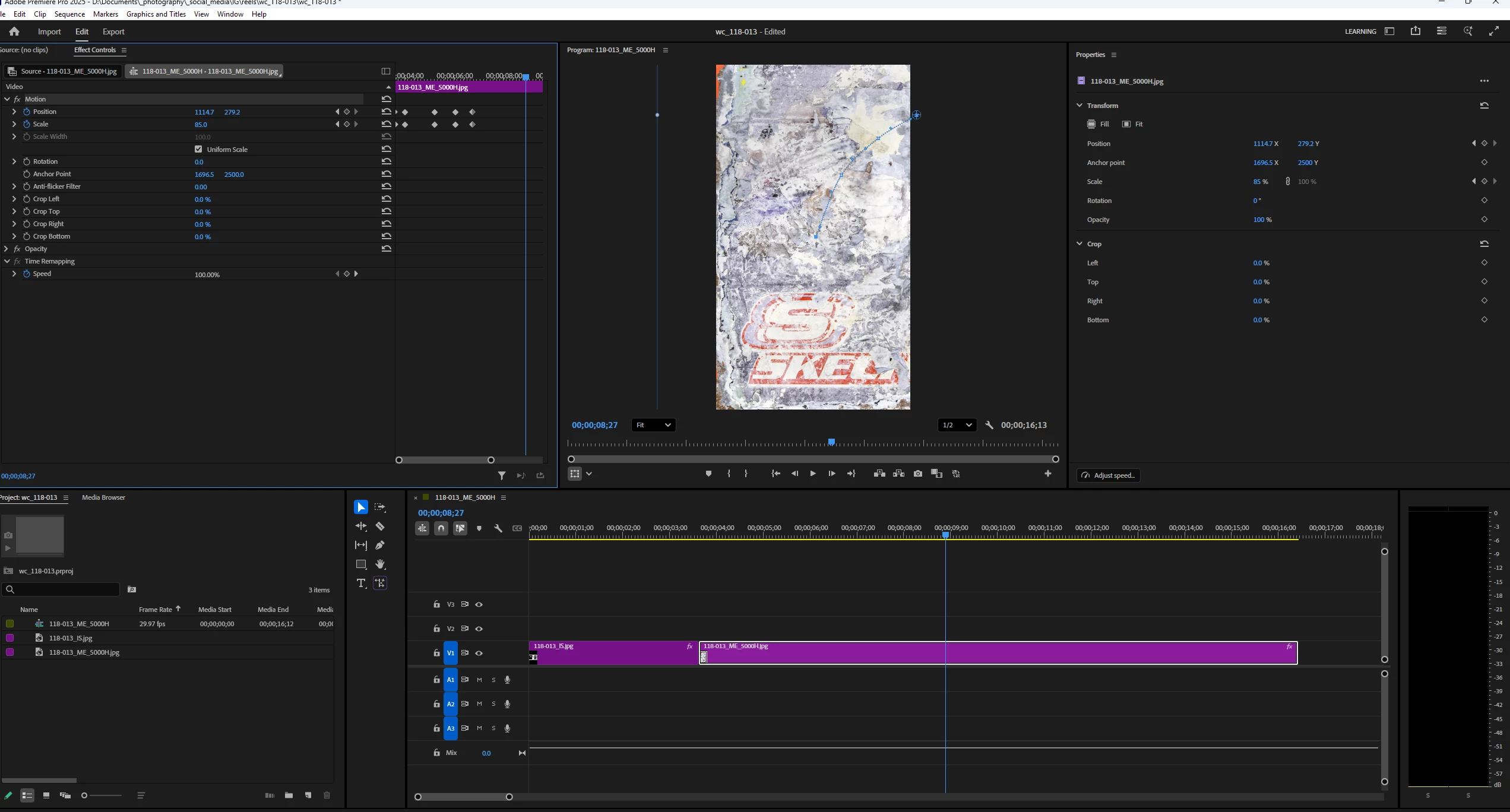1510x812 pixels.
Task: Mute audio track A1
Action: point(479,680)
